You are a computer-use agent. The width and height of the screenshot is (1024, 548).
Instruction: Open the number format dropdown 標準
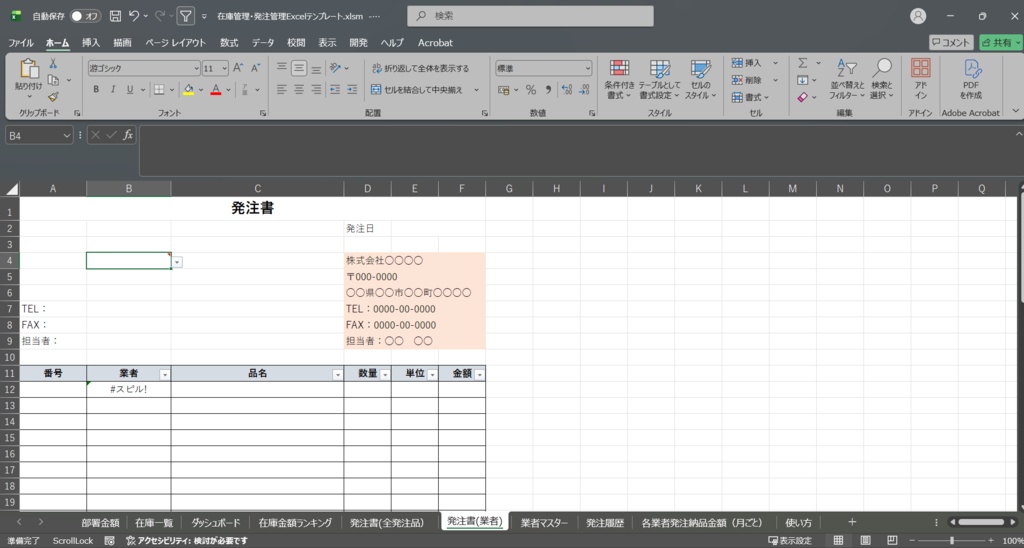[x=588, y=68]
